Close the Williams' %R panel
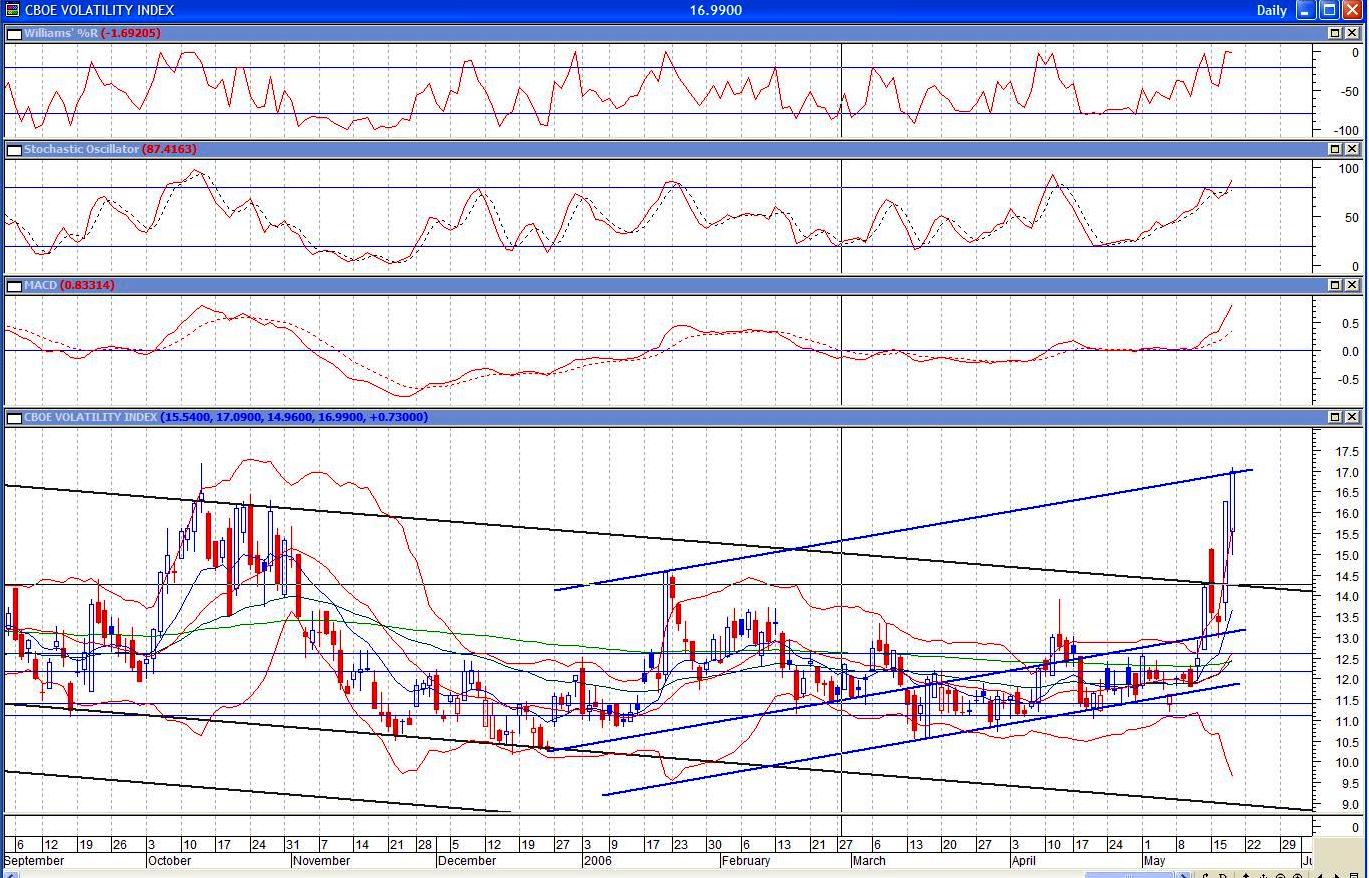1369x878 pixels. [1352, 34]
